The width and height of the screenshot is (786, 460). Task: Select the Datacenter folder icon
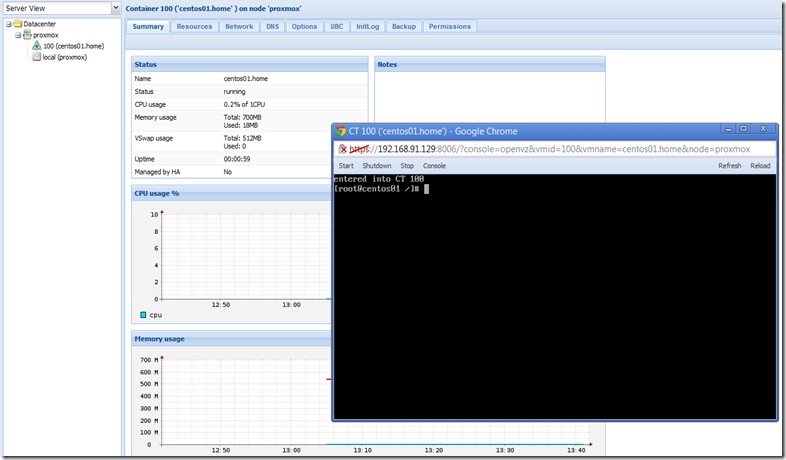click(18, 24)
